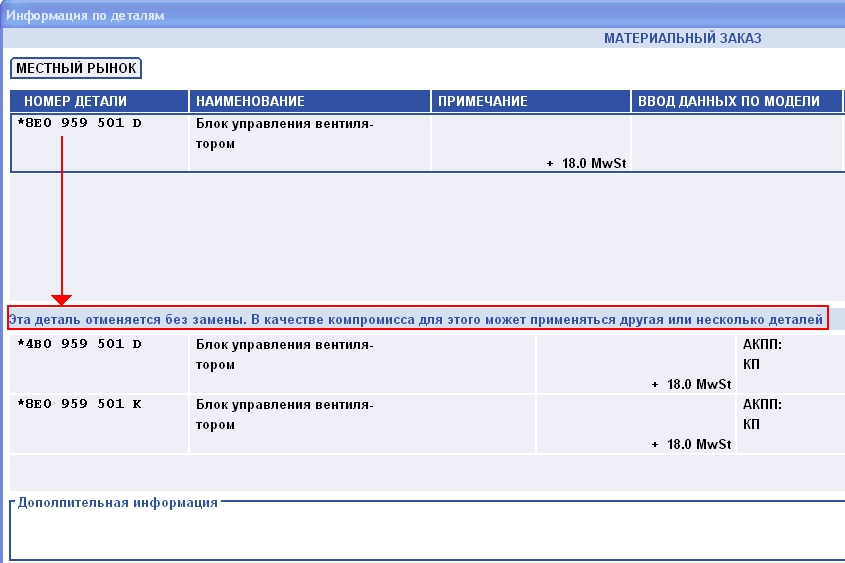Image resolution: width=845 pixels, height=563 pixels.
Task: Choose replacement part *4B0 959 501 D
Action: point(80,345)
